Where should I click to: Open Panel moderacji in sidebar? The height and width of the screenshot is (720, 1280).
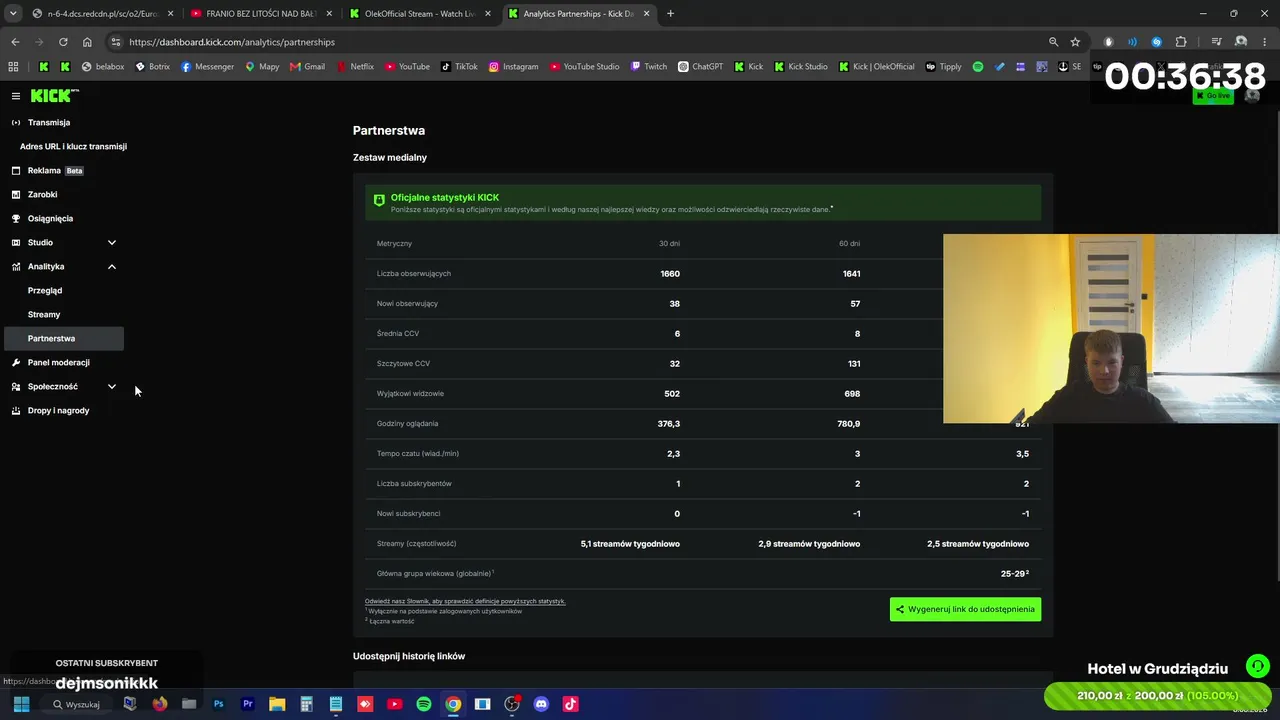pyautogui.click(x=58, y=362)
